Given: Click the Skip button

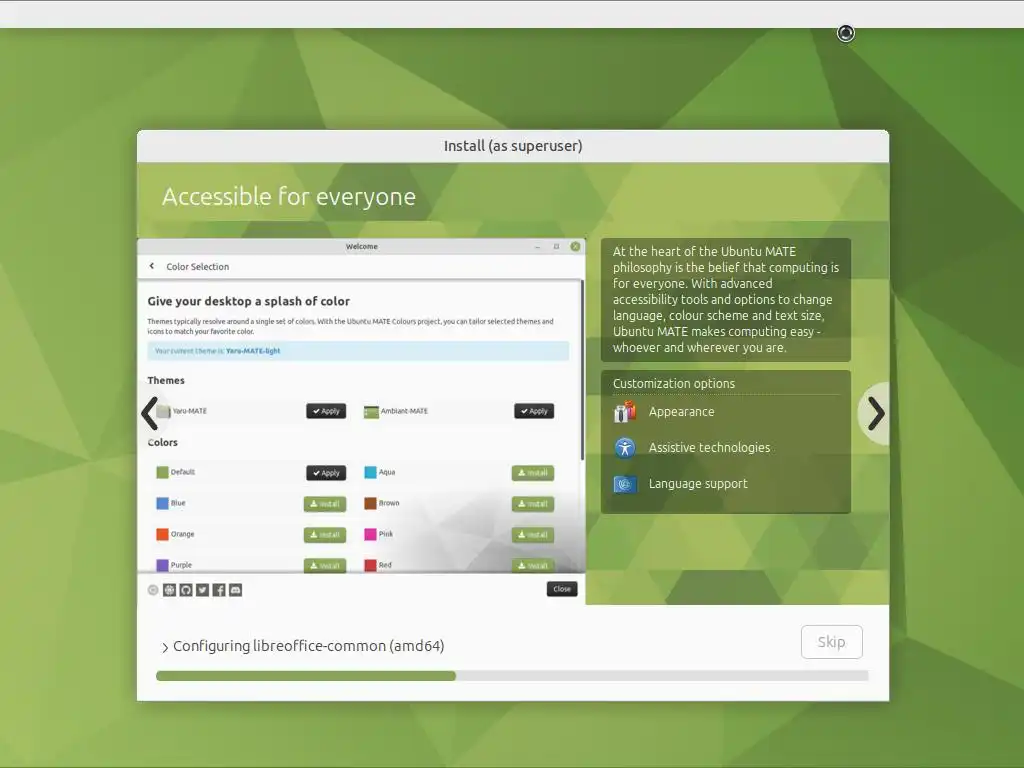Looking at the screenshot, I should (831, 642).
